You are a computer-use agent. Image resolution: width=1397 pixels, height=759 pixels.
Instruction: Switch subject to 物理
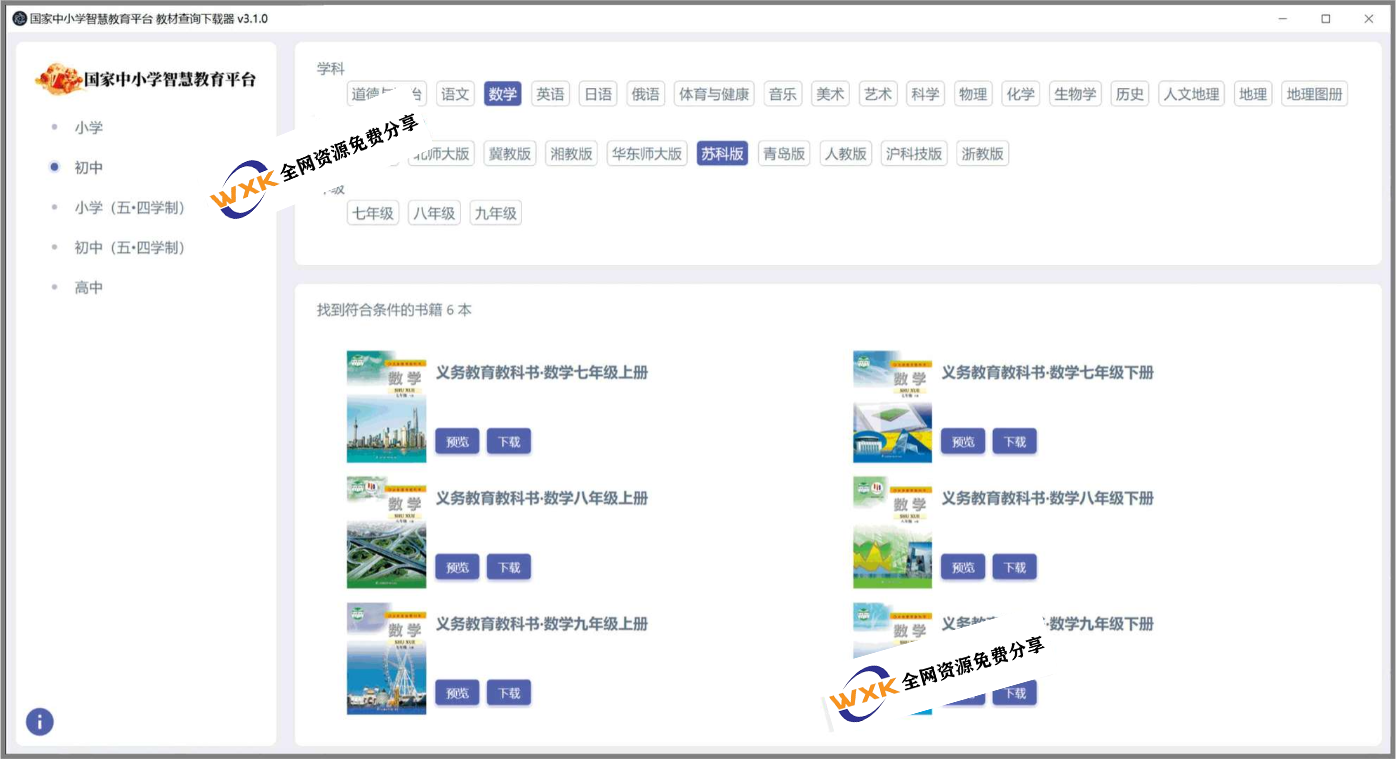973,94
